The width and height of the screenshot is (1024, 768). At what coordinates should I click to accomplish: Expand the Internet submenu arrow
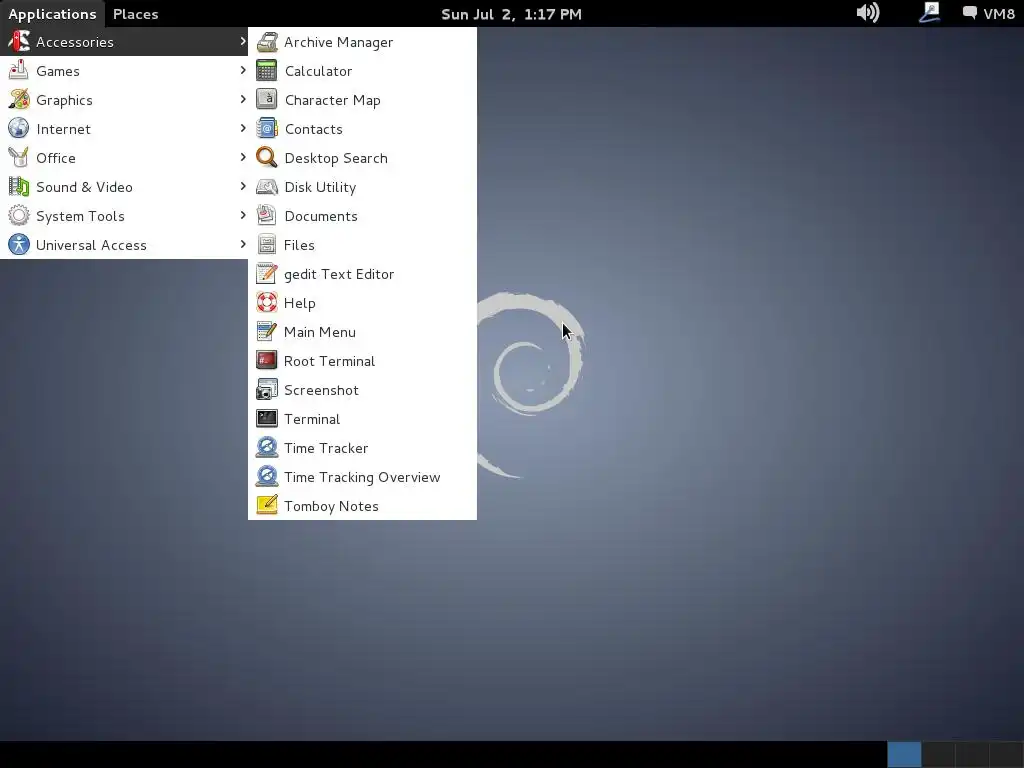243,128
